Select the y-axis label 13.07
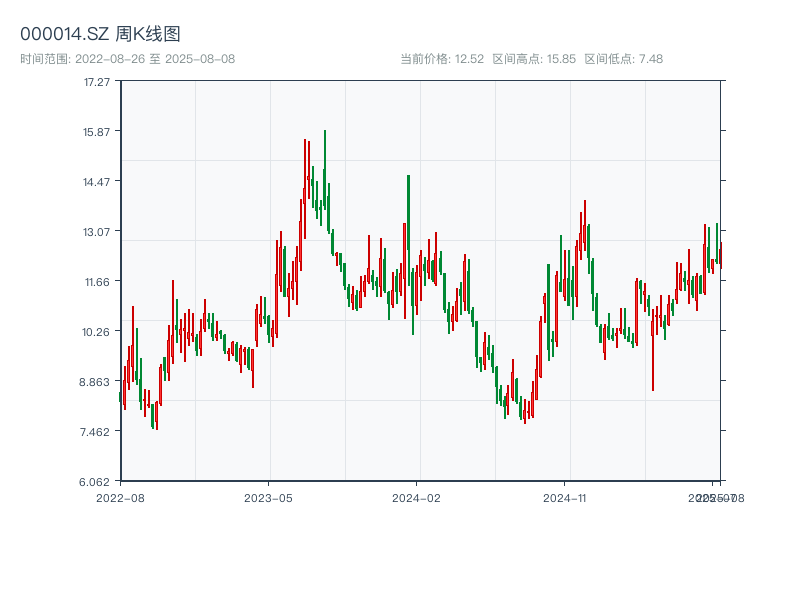This screenshot has width=800, height=600. click(96, 232)
